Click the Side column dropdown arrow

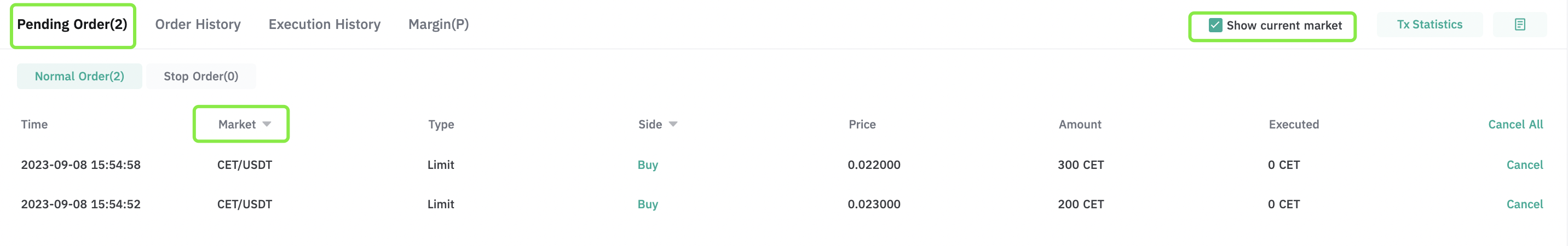click(x=673, y=124)
